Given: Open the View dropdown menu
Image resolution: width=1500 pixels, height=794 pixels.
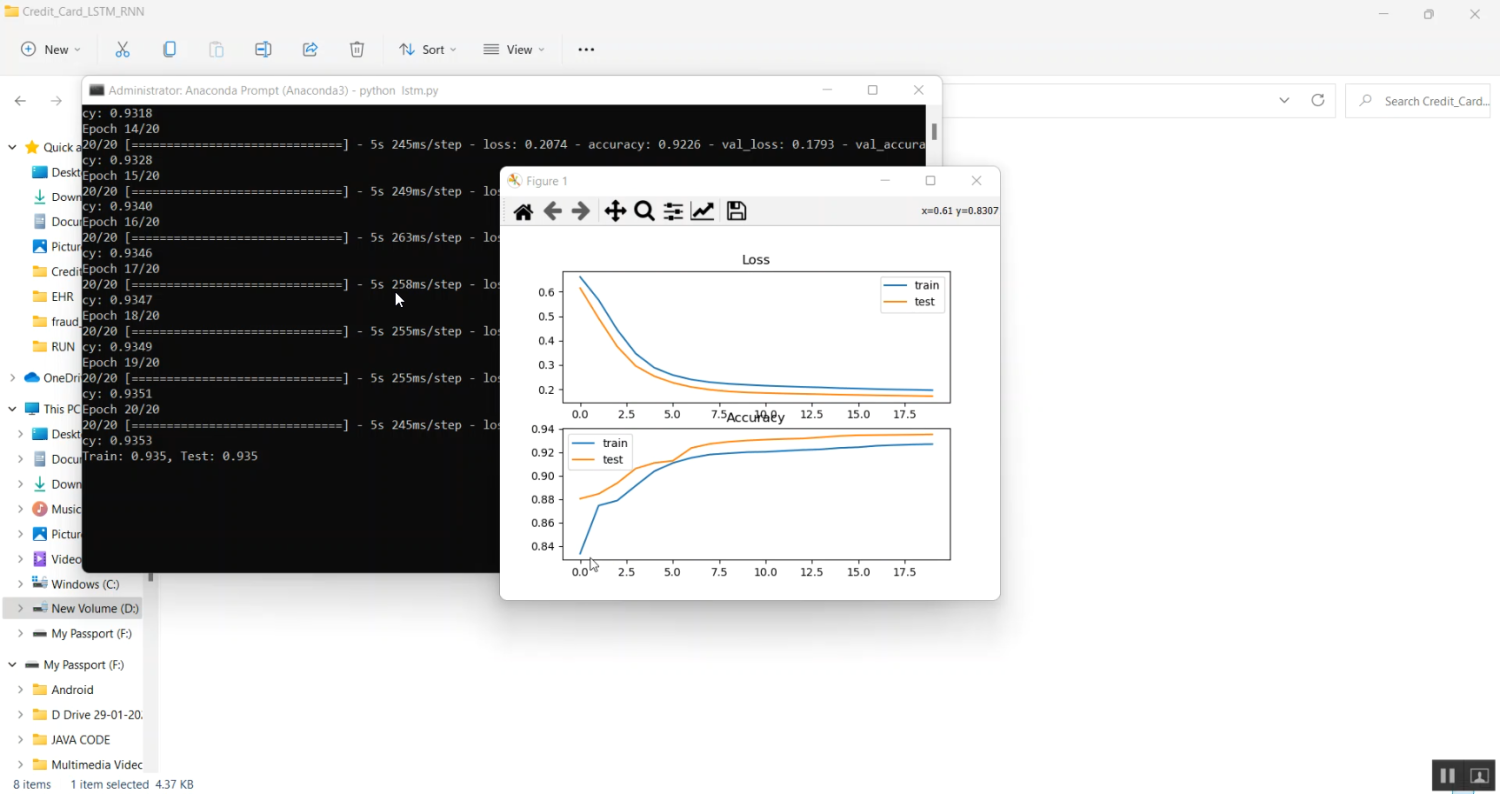Looking at the screenshot, I should tap(514, 49).
